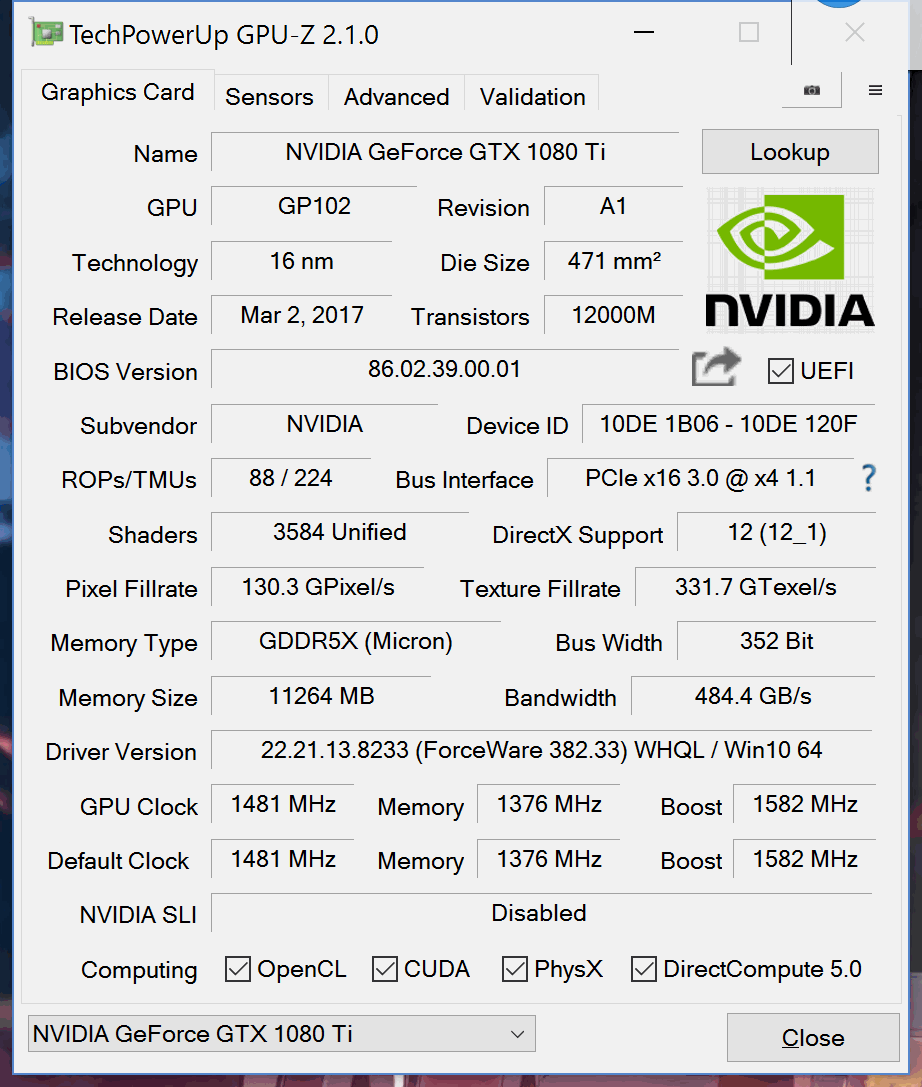Toggle the UEFI checkbox
Viewport: 922px width, 1087px height.
coord(781,371)
